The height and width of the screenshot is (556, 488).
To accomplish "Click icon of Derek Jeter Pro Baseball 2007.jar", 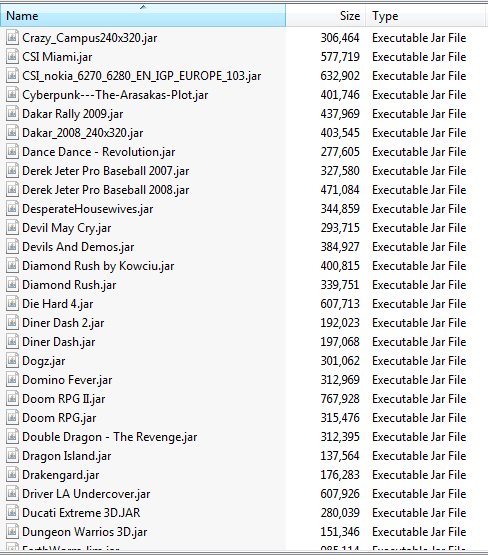I will click(12, 171).
